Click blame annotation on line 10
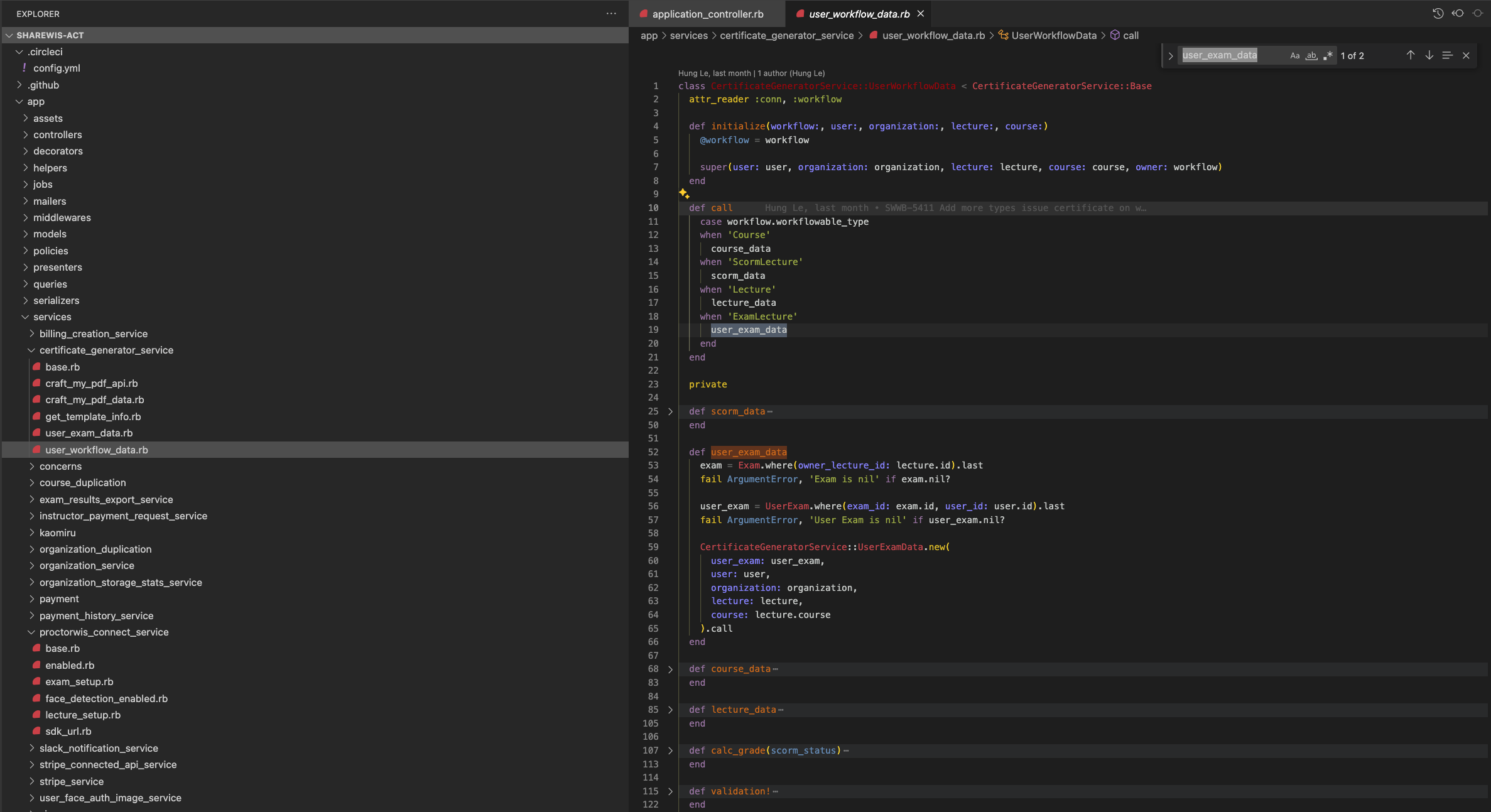 [x=955, y=208]
